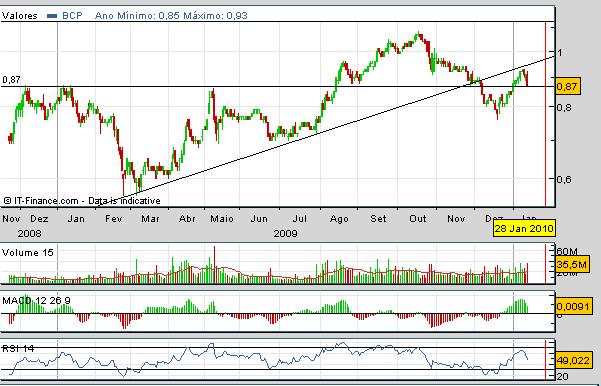The image size is (601, 386).
Task: Click the 0,8 price axis value
Action: coord(564,107)
